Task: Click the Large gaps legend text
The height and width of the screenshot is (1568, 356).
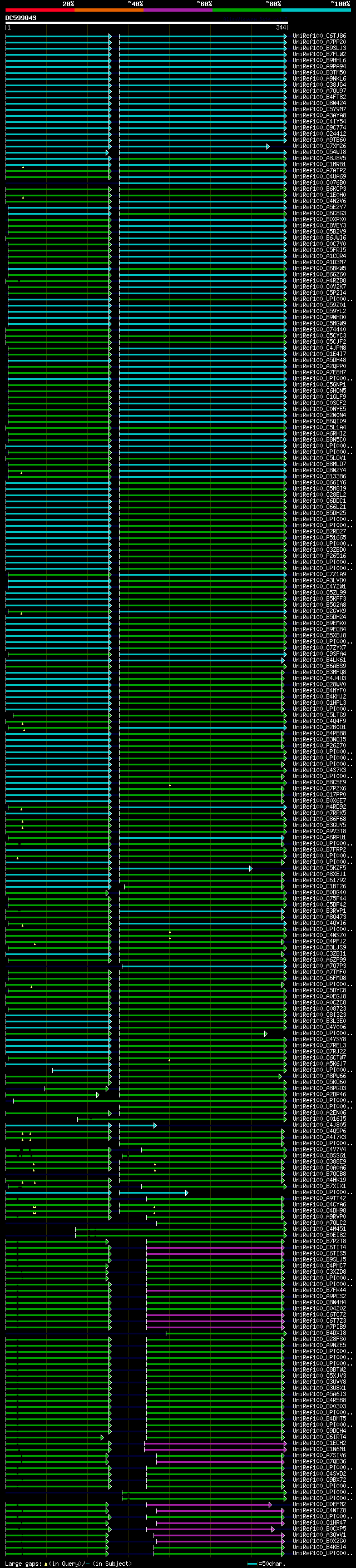Action: click(69, 1564)
